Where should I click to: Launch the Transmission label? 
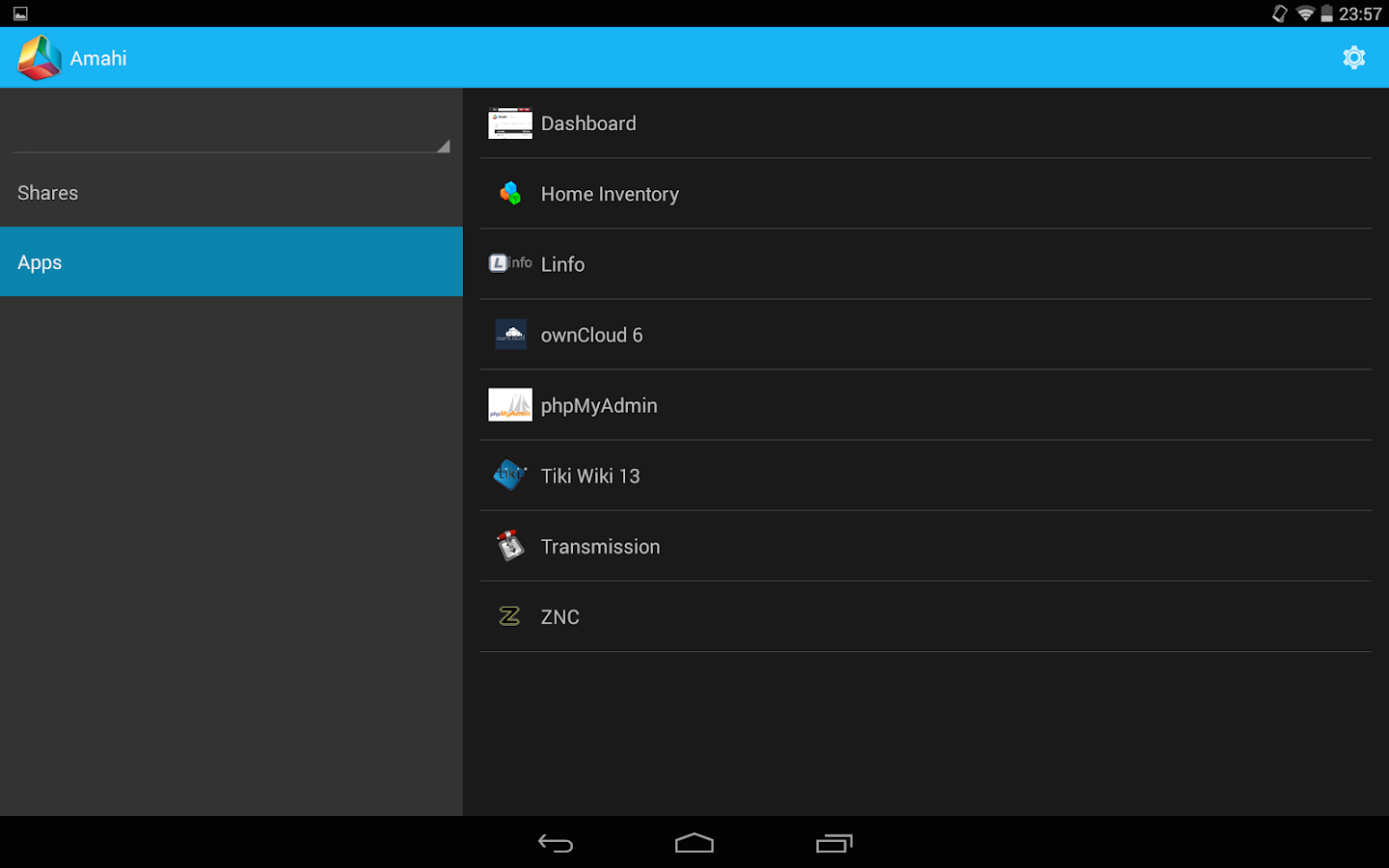point(600,546)
